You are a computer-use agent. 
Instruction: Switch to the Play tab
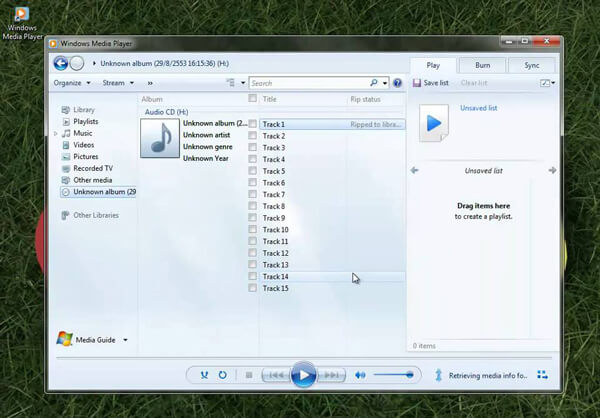click(x=433, y=65)
